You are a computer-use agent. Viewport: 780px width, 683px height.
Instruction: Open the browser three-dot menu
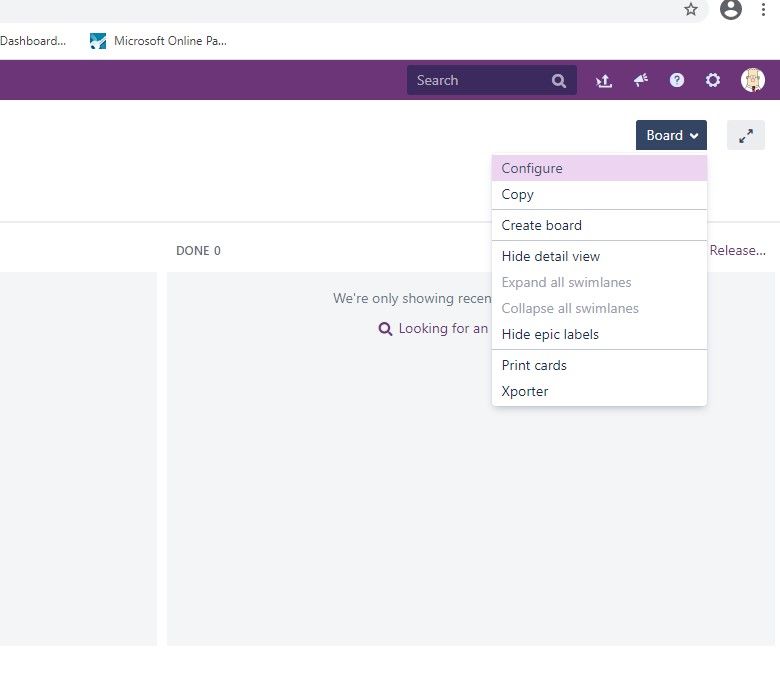763,9
